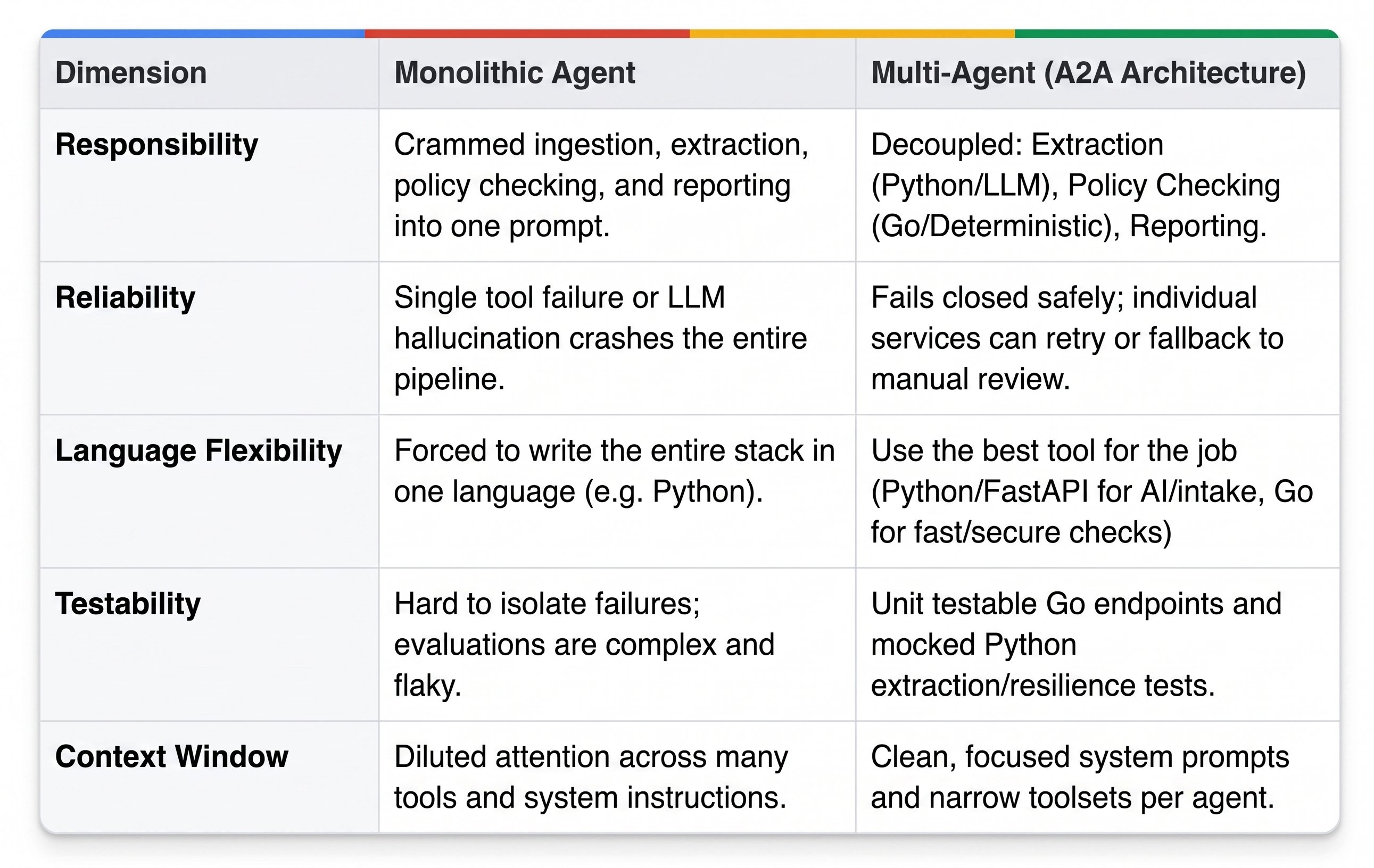Viewport: 1374px width, 868px height.
Task: Select the Responsibility row label
Action: point(156,145)
